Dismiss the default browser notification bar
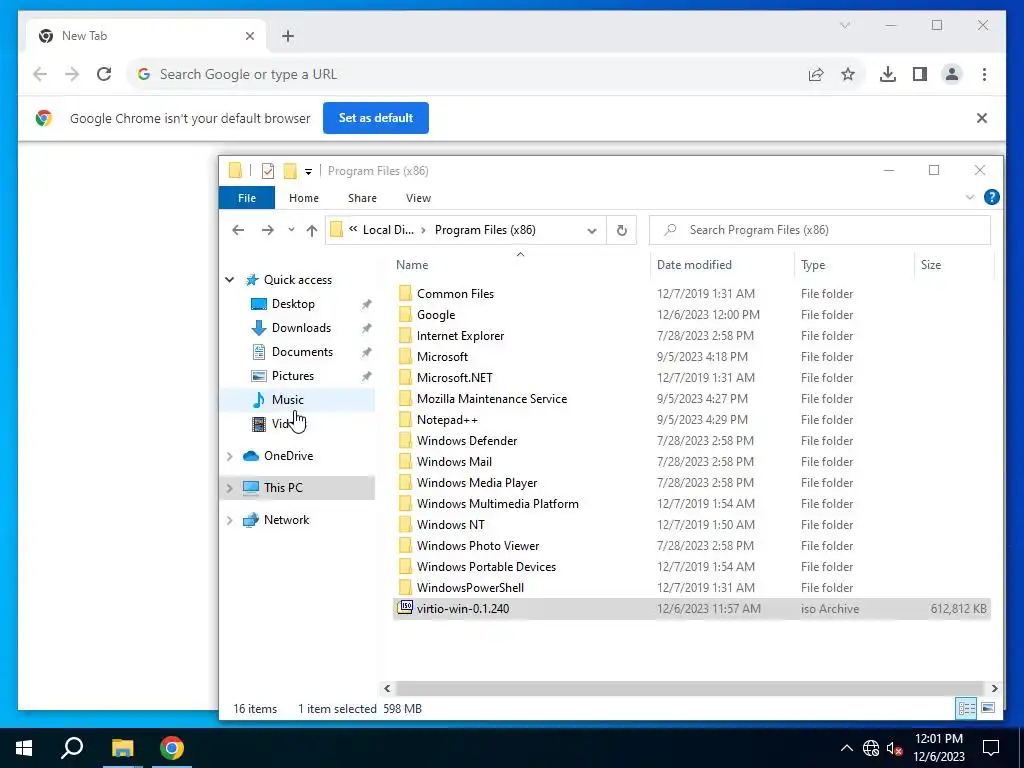This screenshot has width=1024, height=768. 982,118
